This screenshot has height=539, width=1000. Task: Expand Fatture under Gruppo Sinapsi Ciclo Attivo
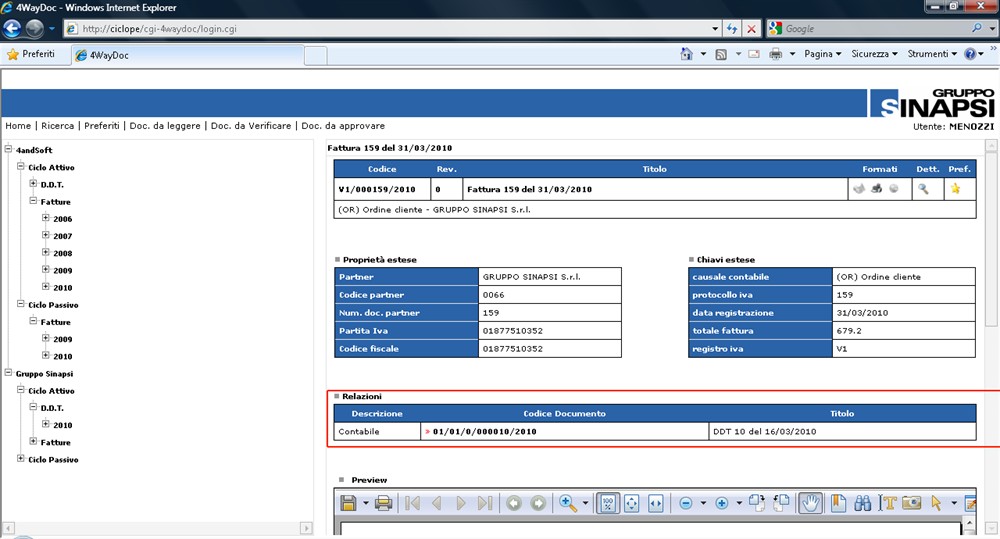(33, 441)
